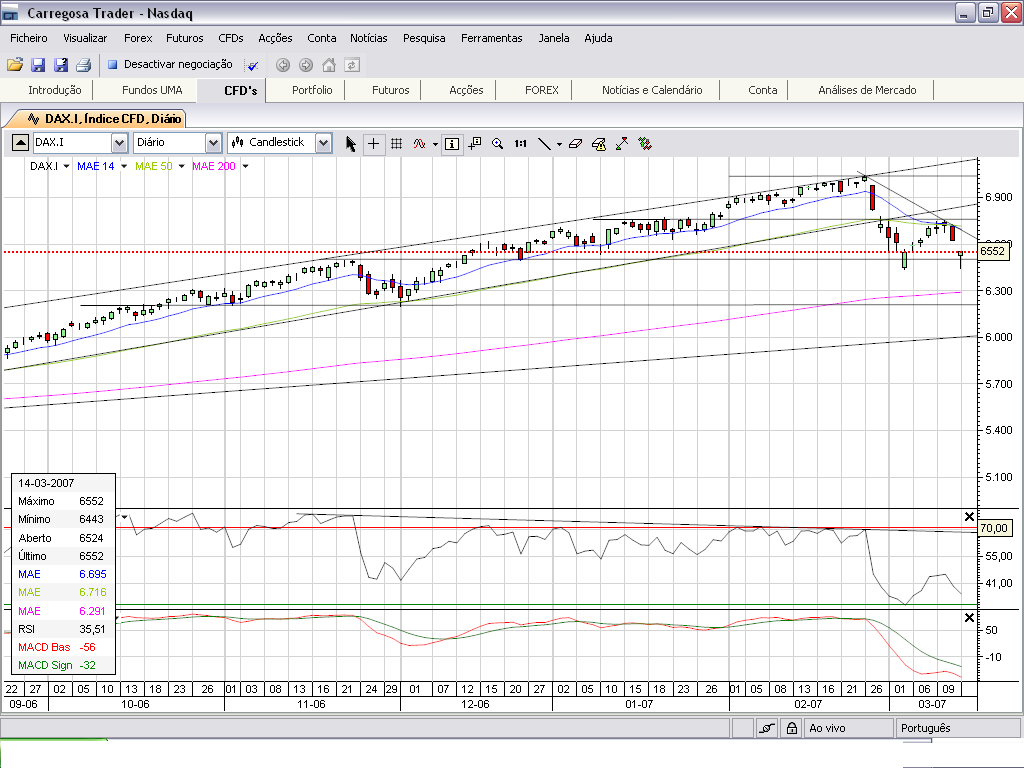Click the MACD Bas value row

(x=63, y=647)
